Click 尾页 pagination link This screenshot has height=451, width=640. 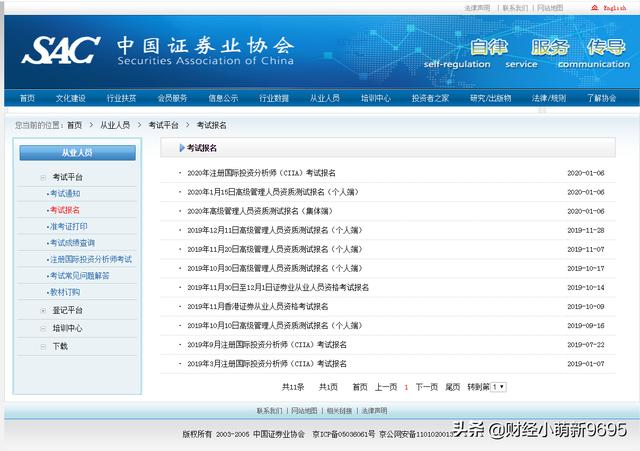coord(453,387)
